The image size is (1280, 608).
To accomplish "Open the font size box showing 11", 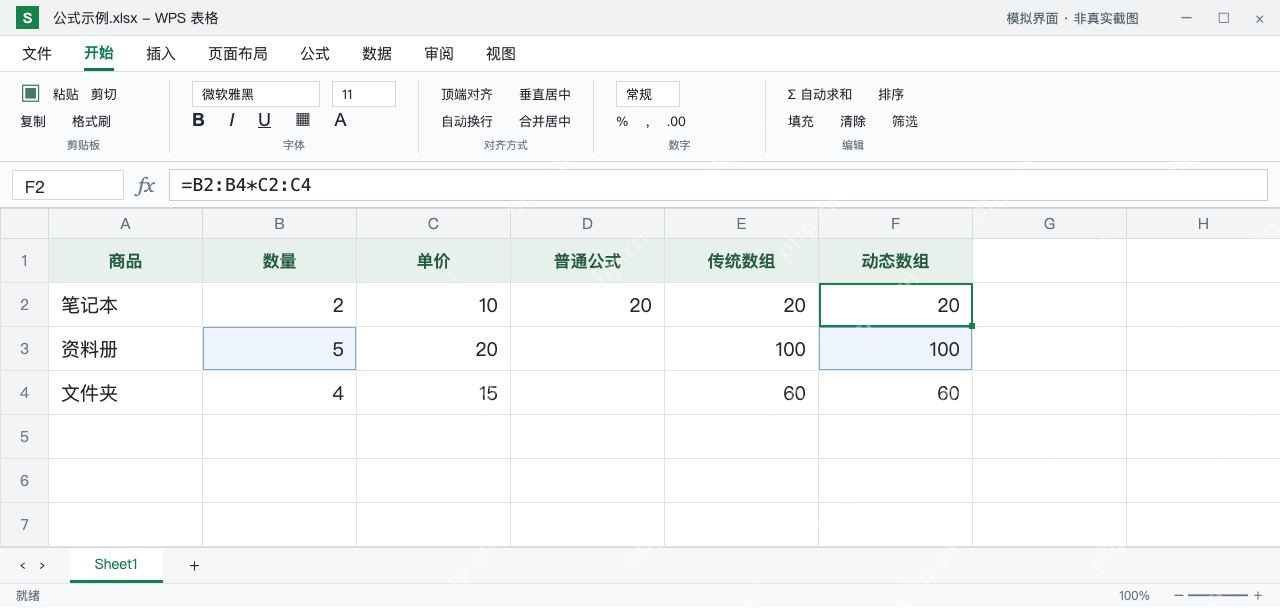I will pyautogui.click(x=364, y=94).
